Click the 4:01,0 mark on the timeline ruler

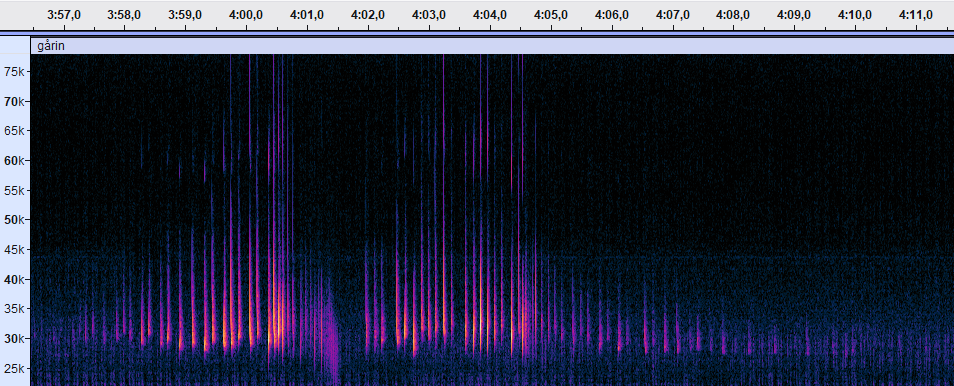point(307,15)
